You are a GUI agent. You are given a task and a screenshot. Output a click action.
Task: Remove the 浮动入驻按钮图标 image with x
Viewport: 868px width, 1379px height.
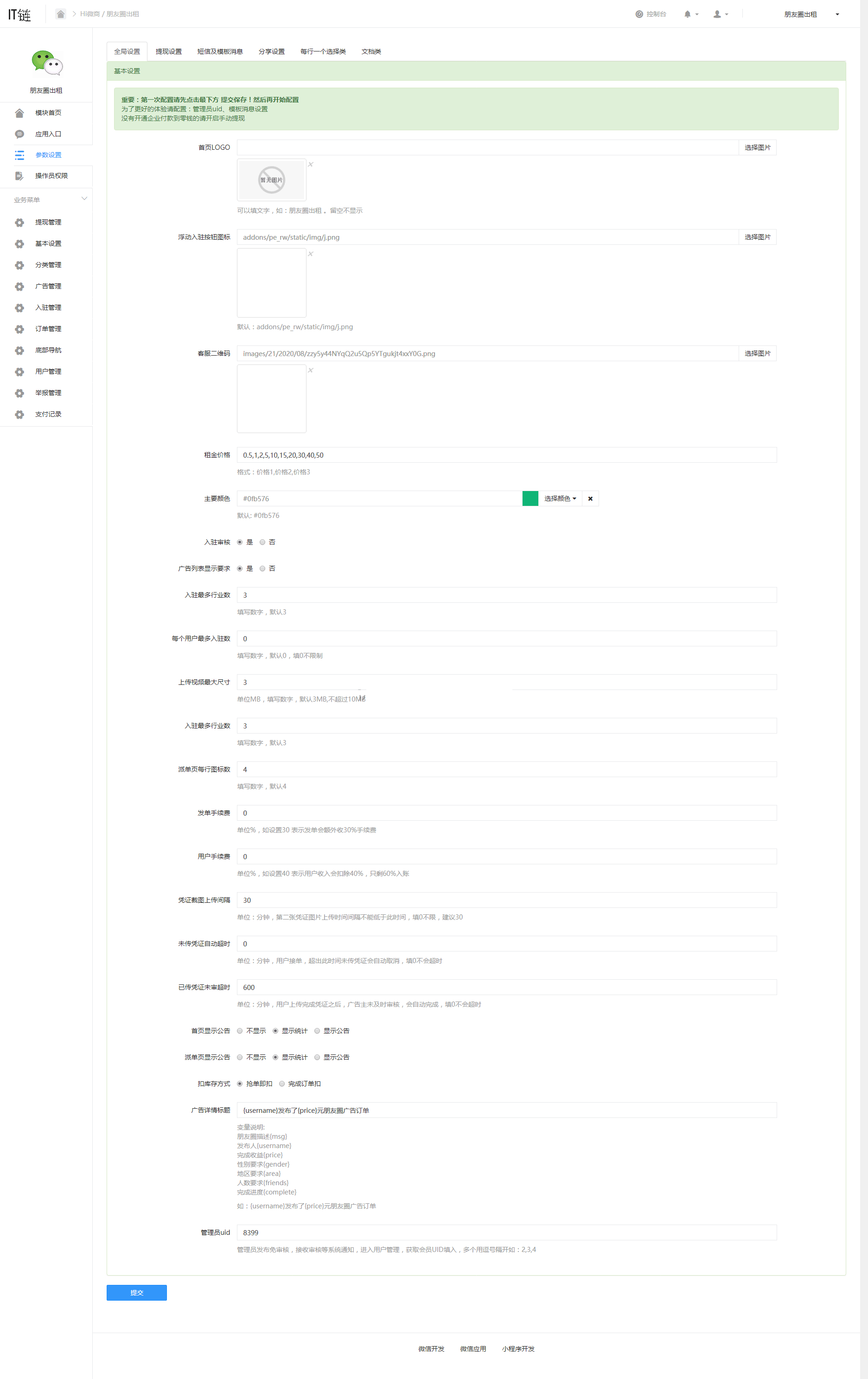click(311, 254)
